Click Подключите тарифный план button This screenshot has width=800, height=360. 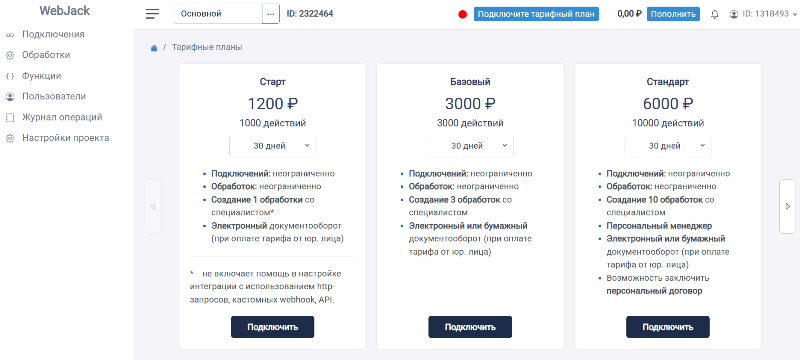536,14
